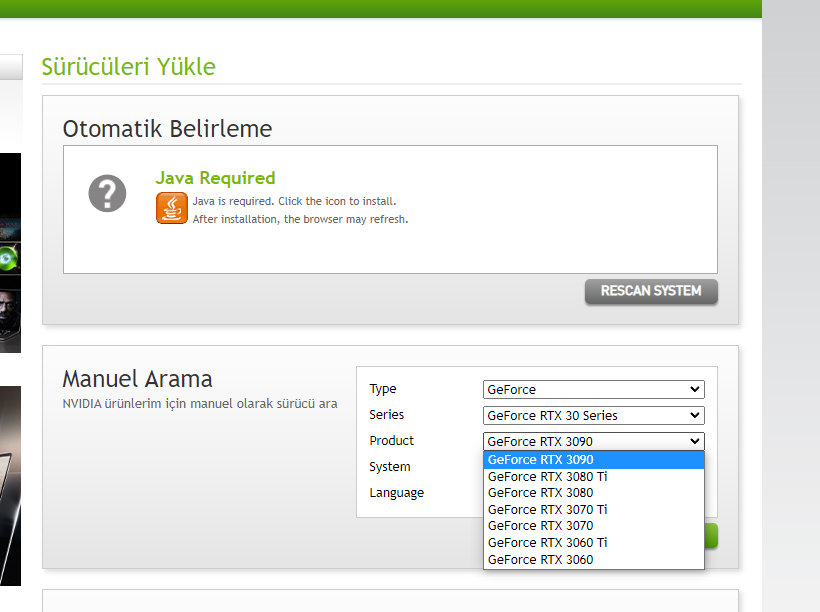The height and width of the screenshot is (612, 820).
Task: Click the Series field label
Action: tap(387, 414)
